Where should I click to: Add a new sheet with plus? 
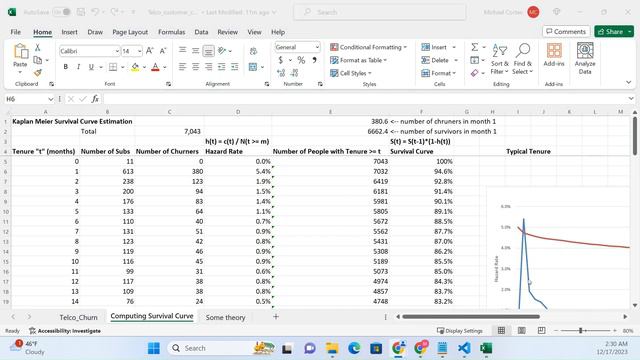click(276, 317)
